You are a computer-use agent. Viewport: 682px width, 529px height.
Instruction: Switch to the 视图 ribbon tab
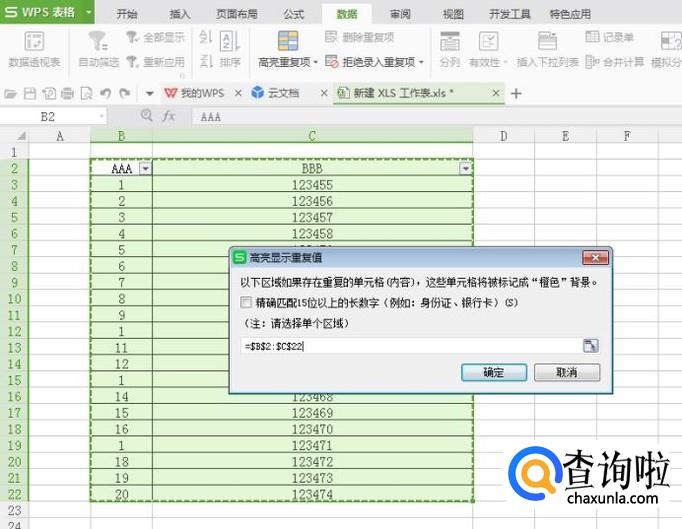[453, 14]
